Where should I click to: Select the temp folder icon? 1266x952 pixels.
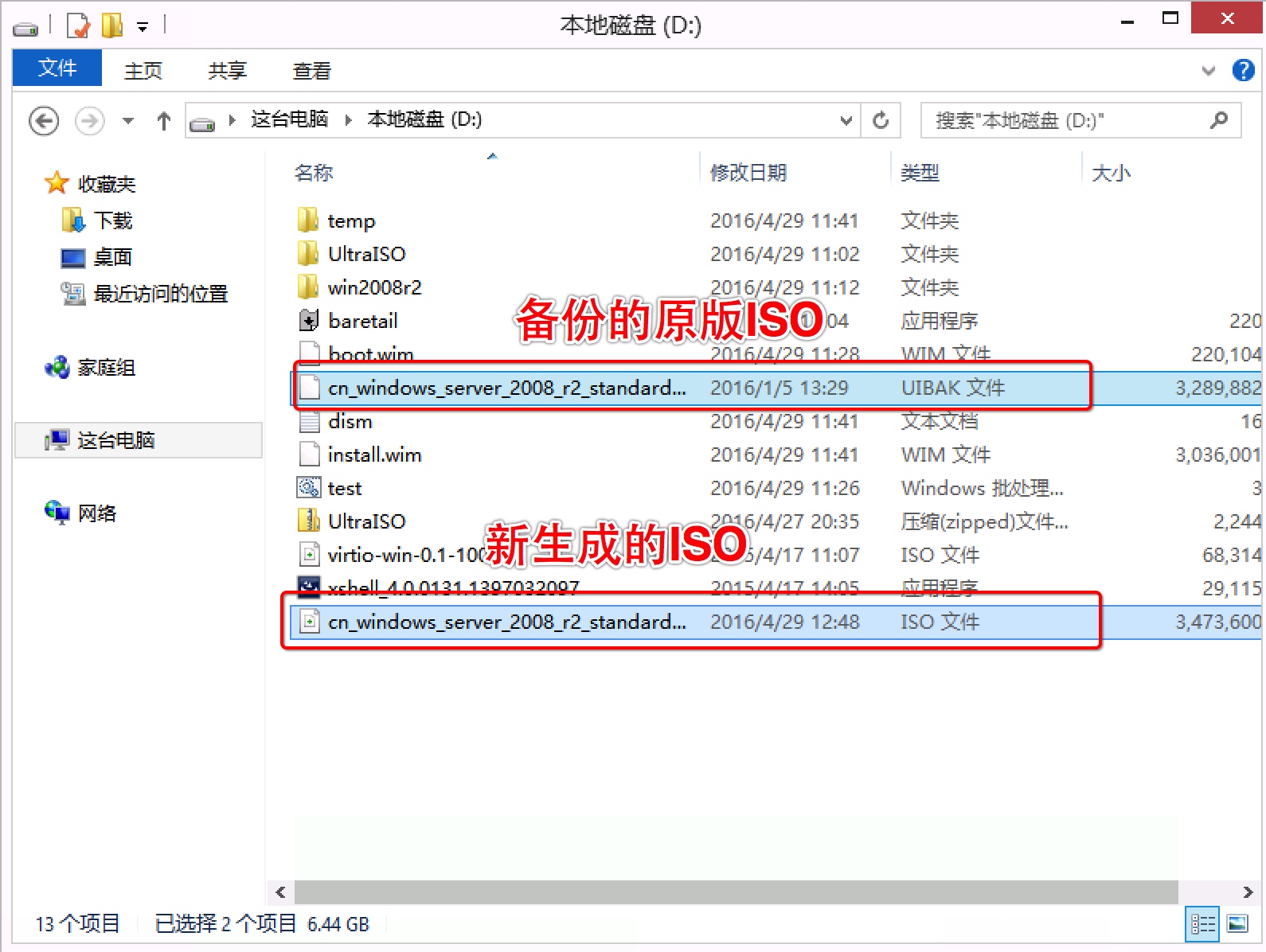point(308,220)
